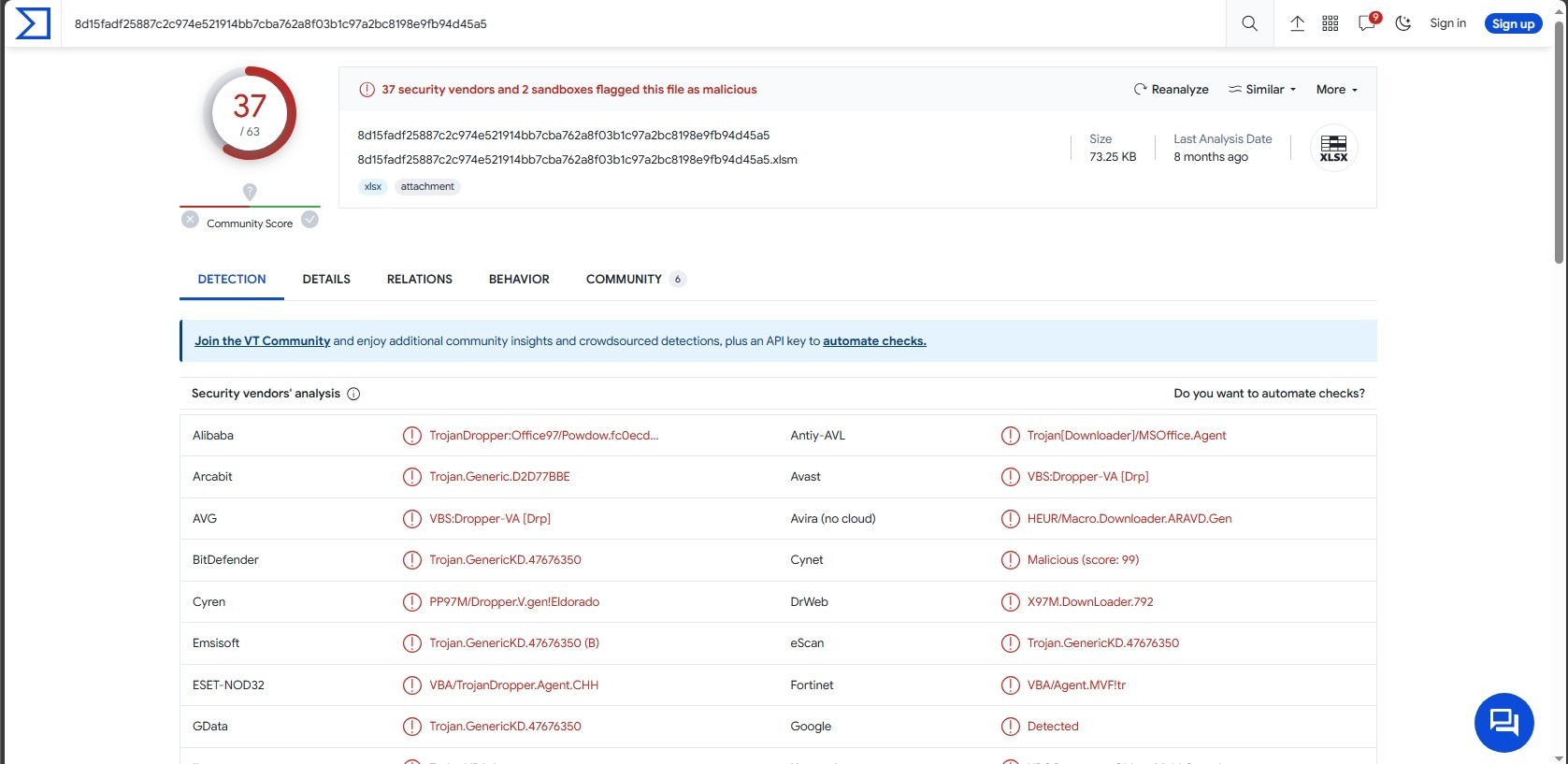Screen dimensions: 1568x764
Task: Click the upload file icon
Action: 1297,23
